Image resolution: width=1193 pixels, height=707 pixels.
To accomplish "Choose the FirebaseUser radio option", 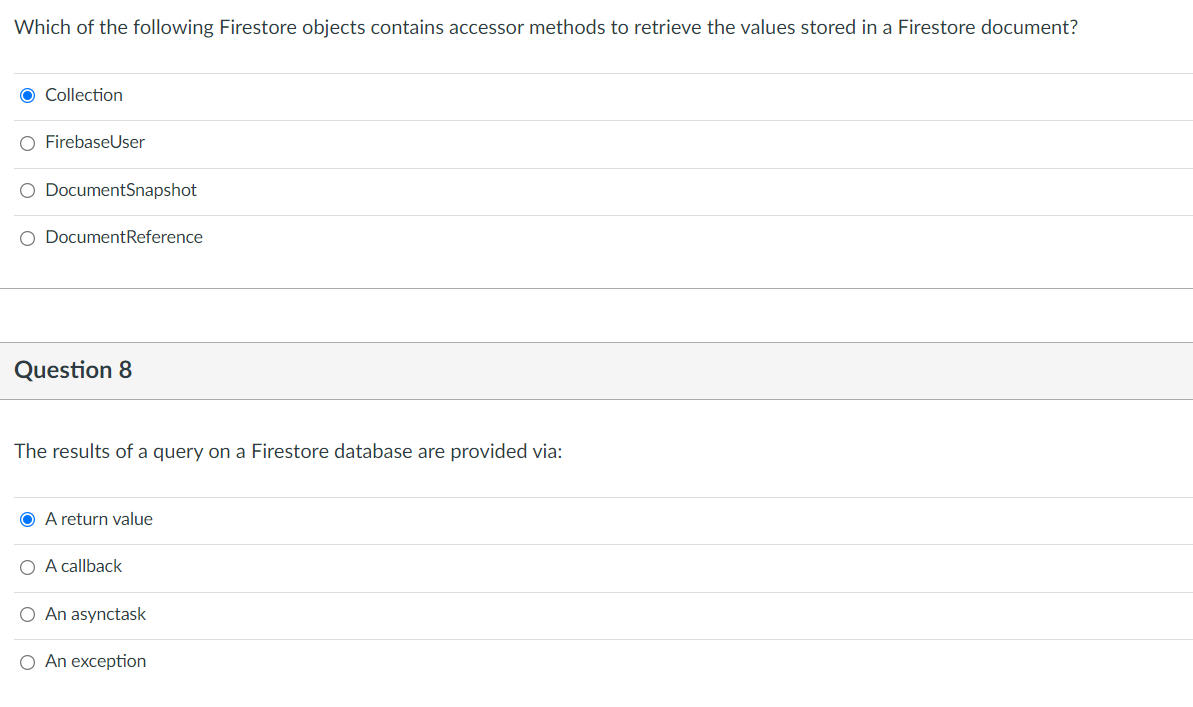I will [27, 144].
